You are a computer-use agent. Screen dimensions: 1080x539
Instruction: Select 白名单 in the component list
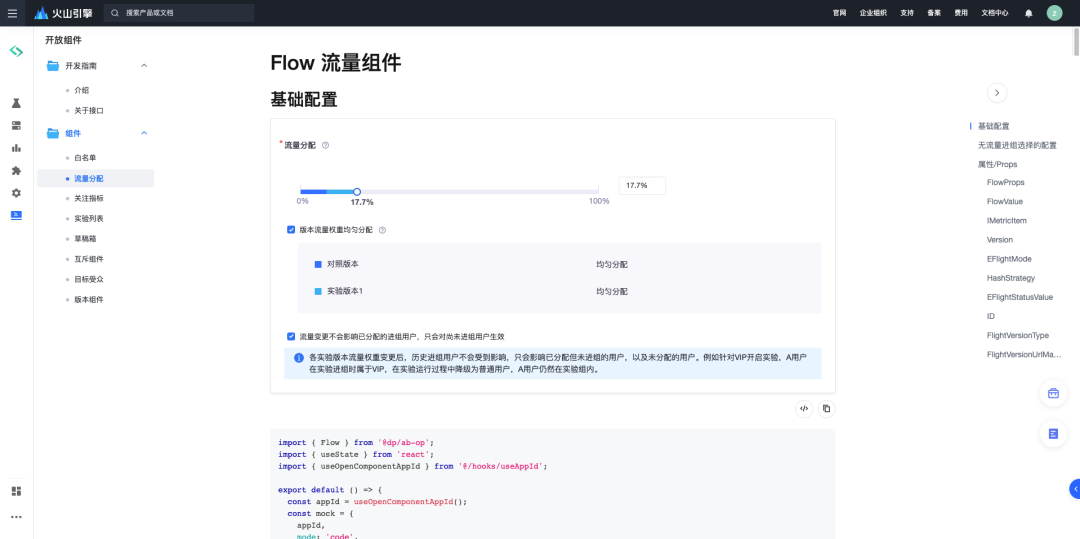pyautogui.click(x=86, y=158)
